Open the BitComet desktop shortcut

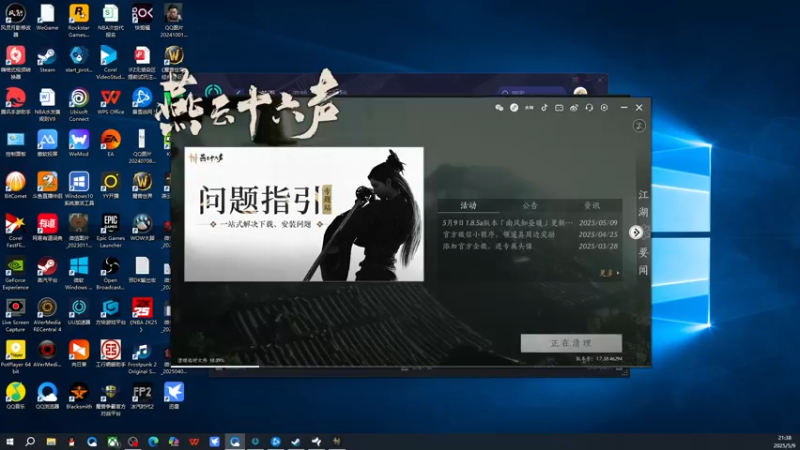tap(15, 186)
